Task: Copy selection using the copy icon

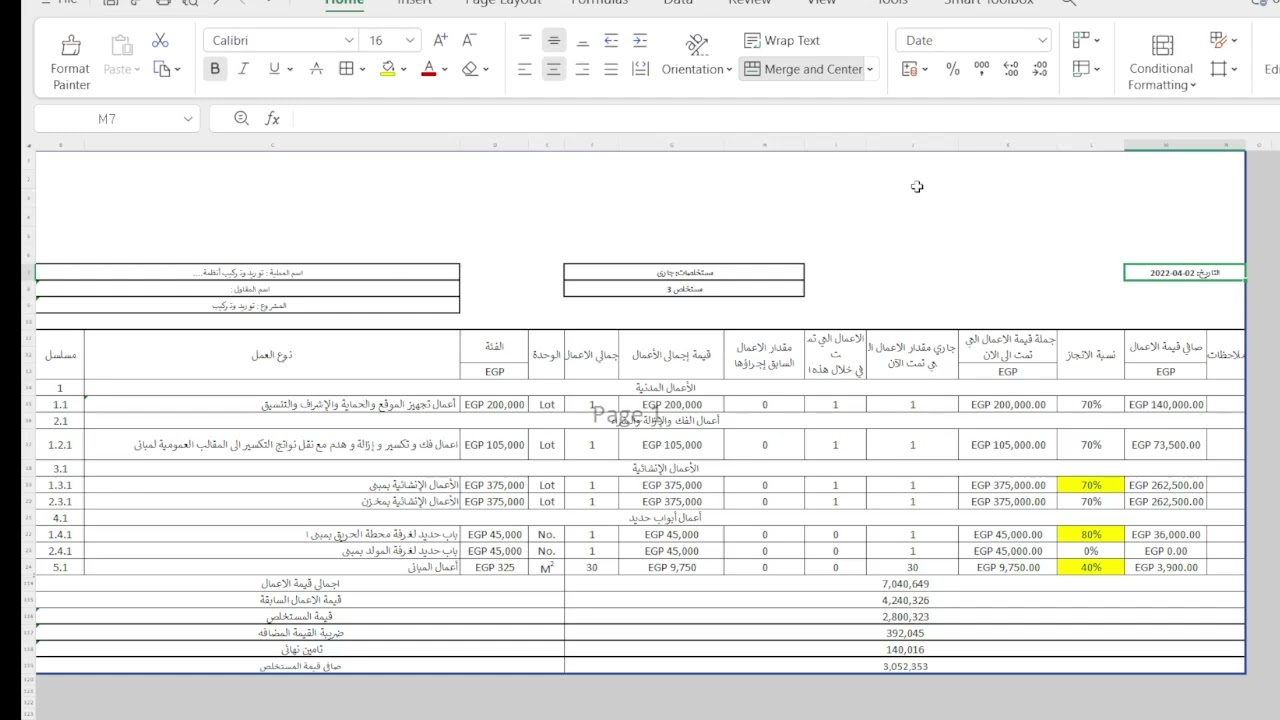Action: (162, 69)
